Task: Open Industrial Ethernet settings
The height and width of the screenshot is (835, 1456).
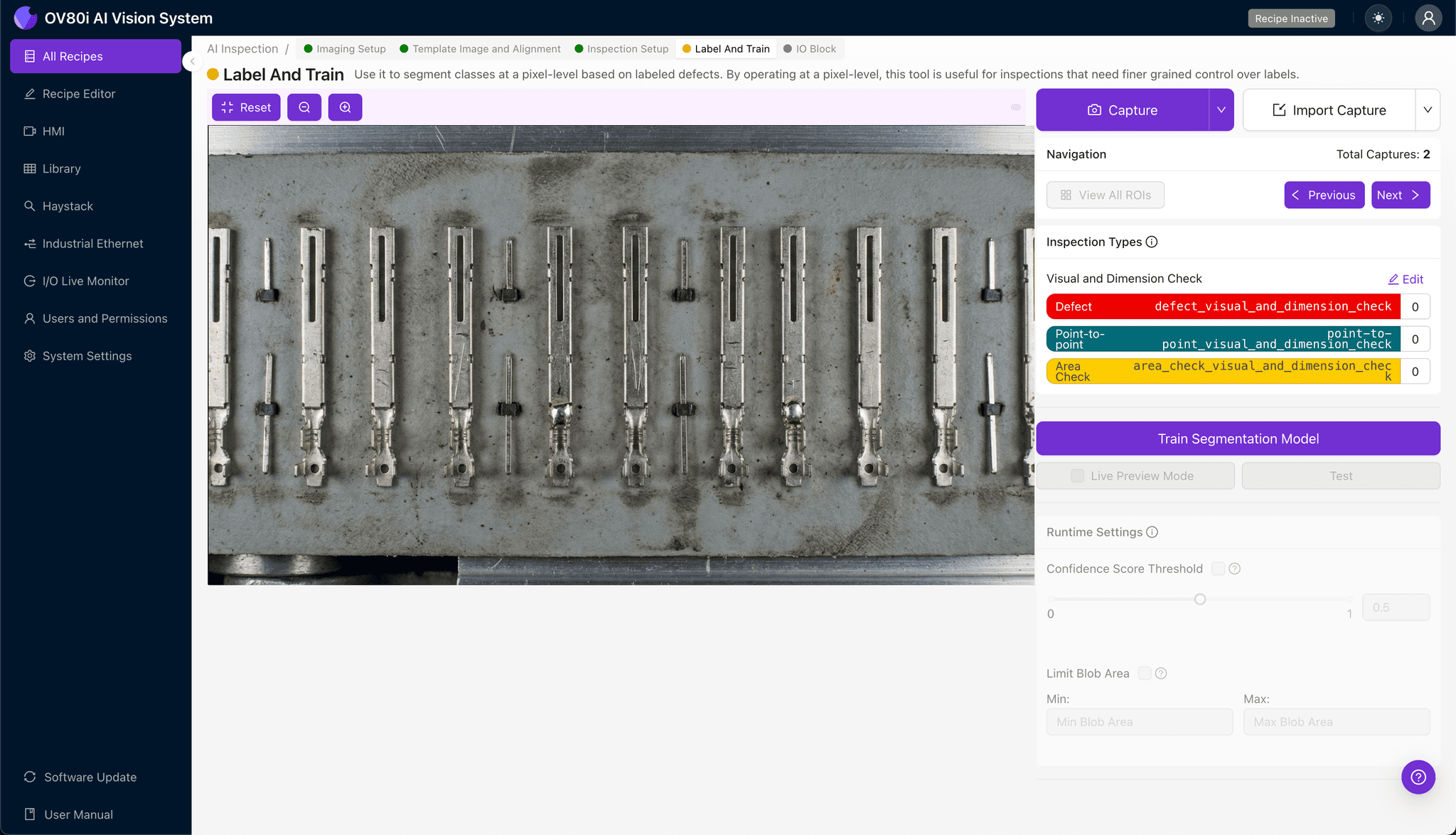Action: pyautogui.click(x=92, y=243)
